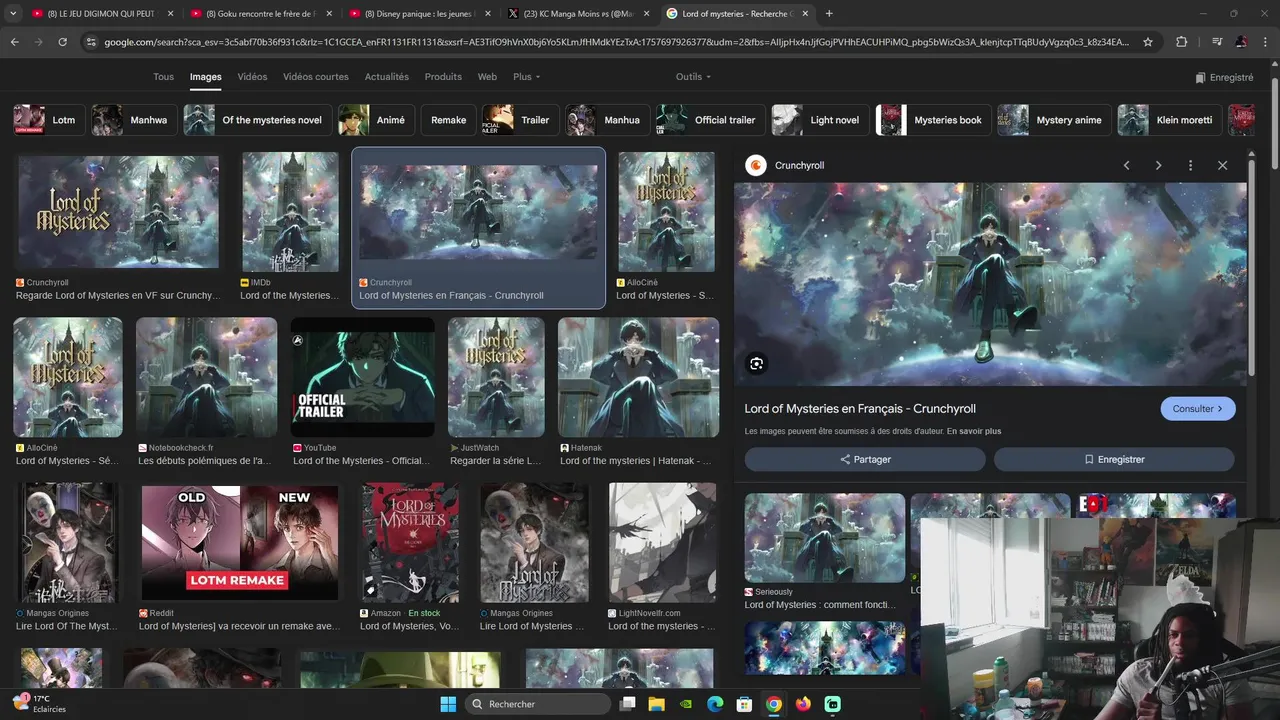Select the Mystery anime chip
This screenshot has width=1280, height=720.
coord(1054,120)
